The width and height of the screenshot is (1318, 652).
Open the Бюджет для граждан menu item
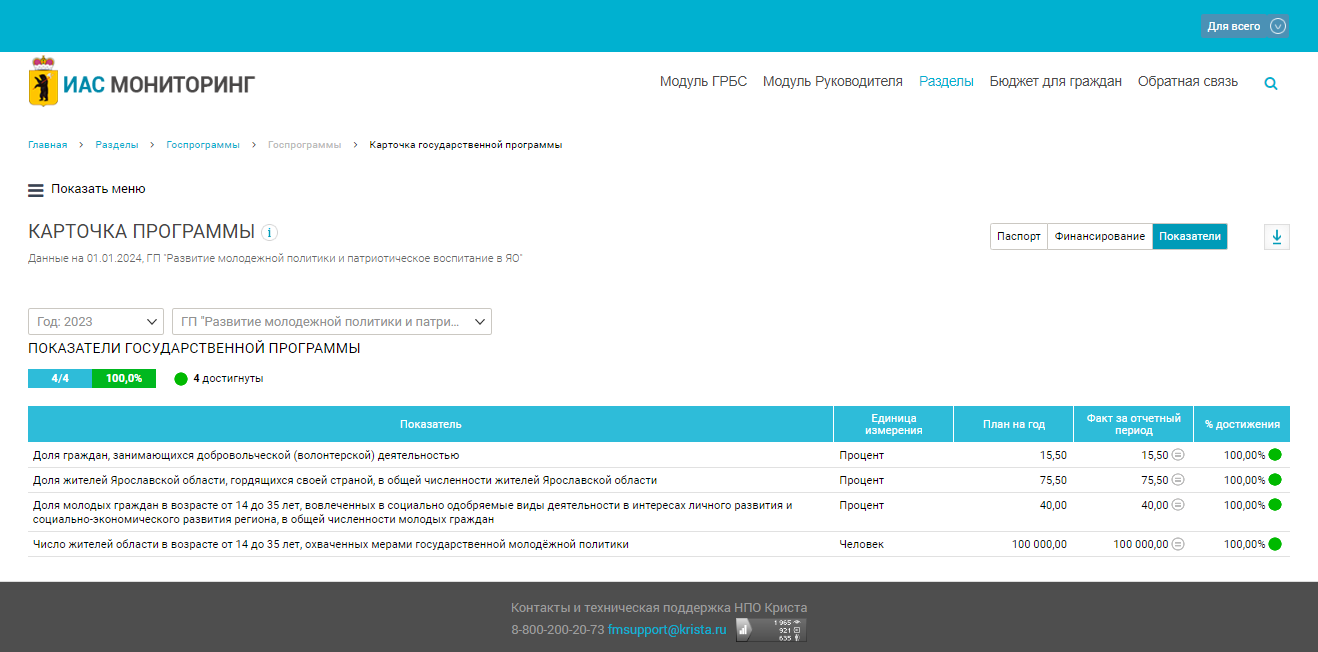click(1055, 82)
